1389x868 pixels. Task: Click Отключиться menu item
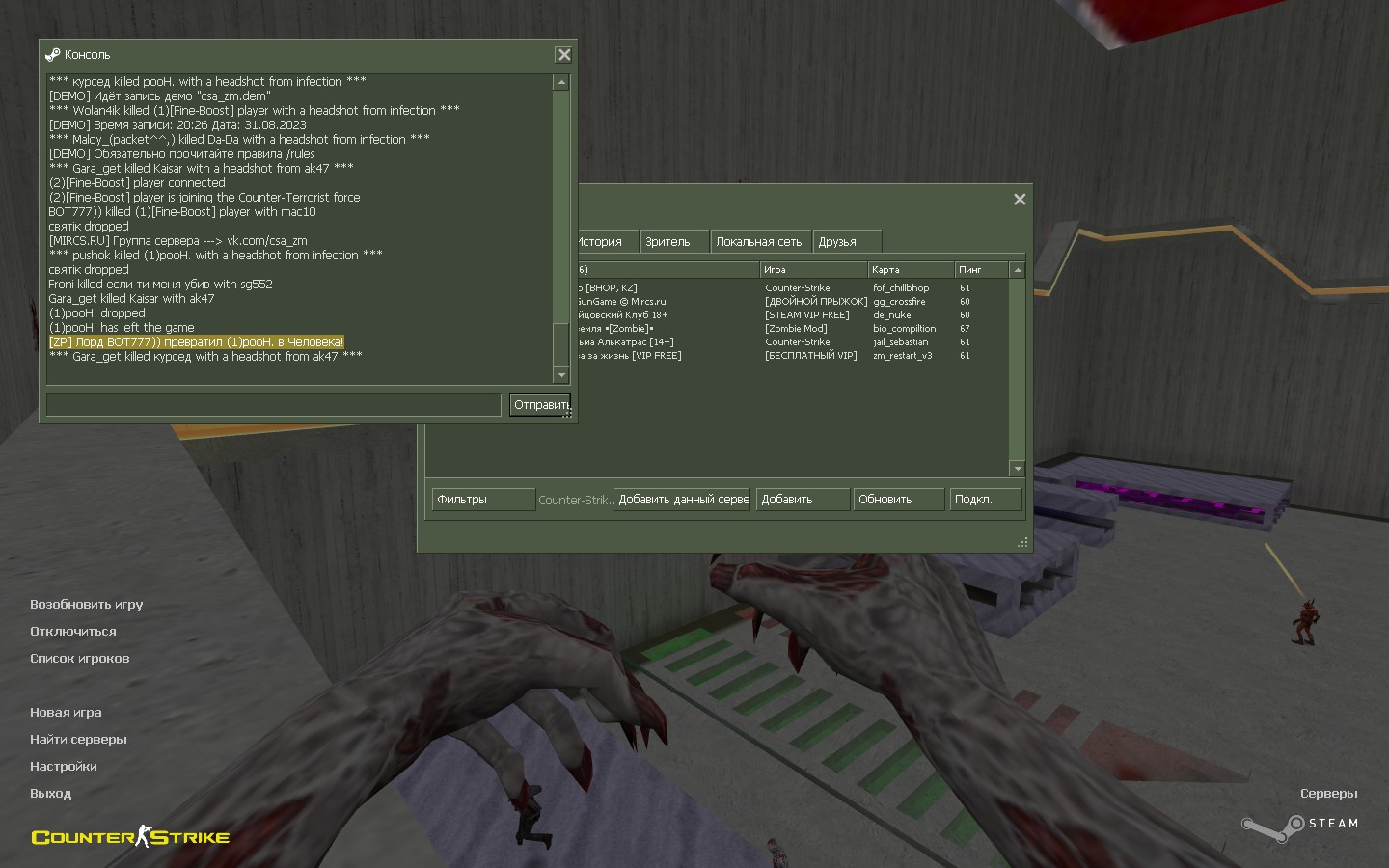point(72,632)
